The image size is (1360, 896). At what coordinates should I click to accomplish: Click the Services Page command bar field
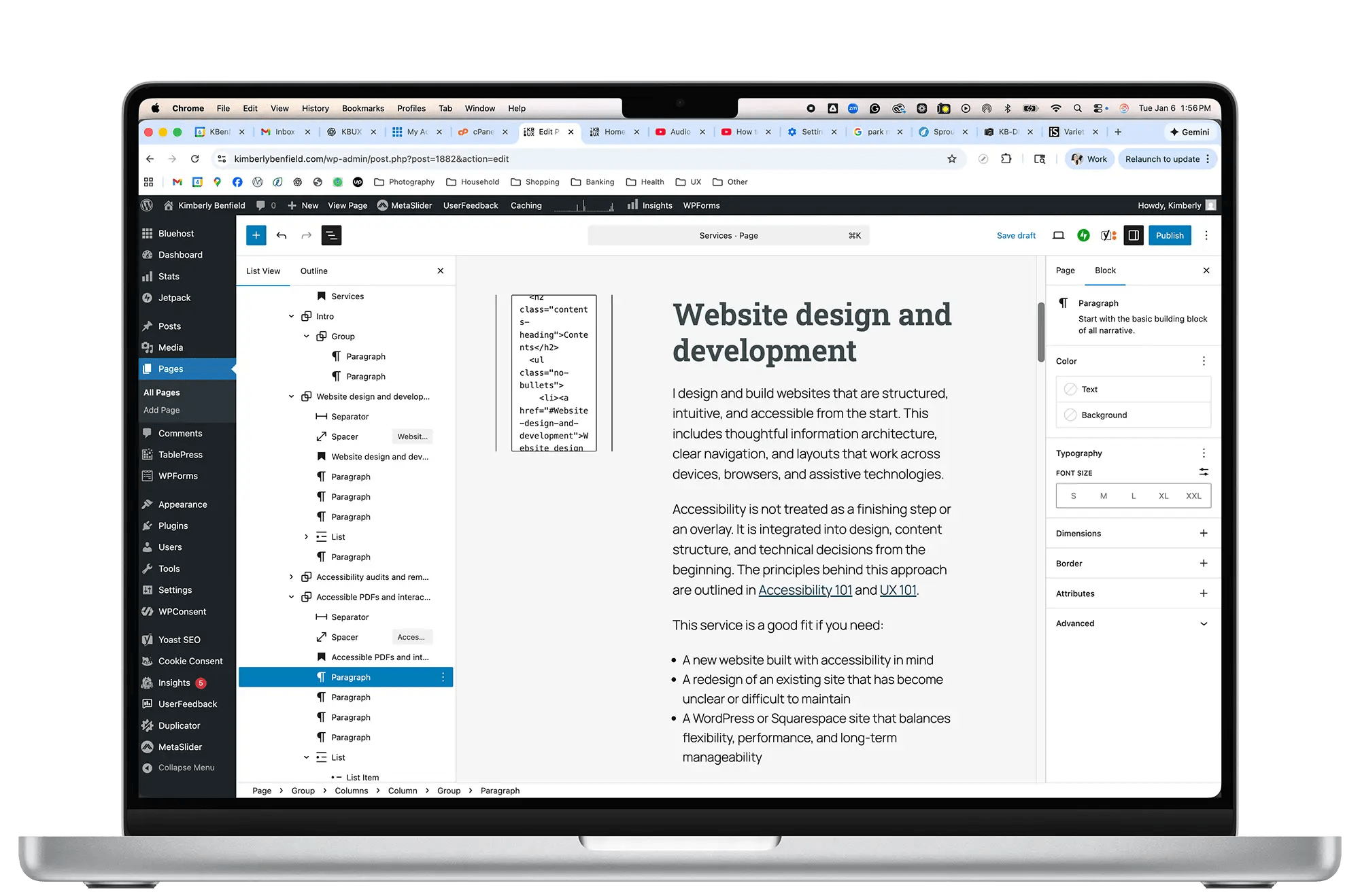click(728, 235)
